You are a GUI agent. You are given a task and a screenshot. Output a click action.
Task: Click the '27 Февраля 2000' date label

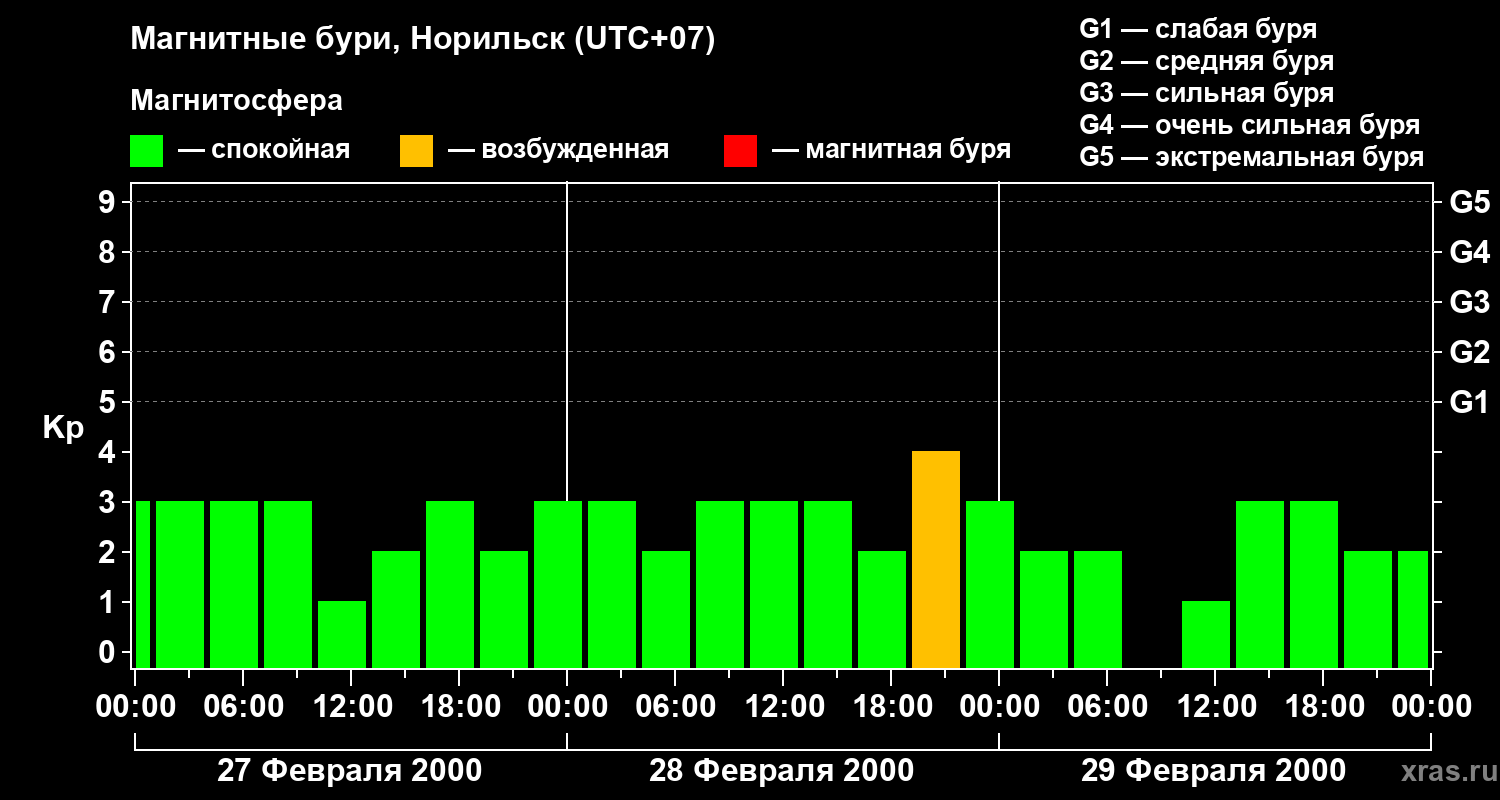click(x=350, y=771)
